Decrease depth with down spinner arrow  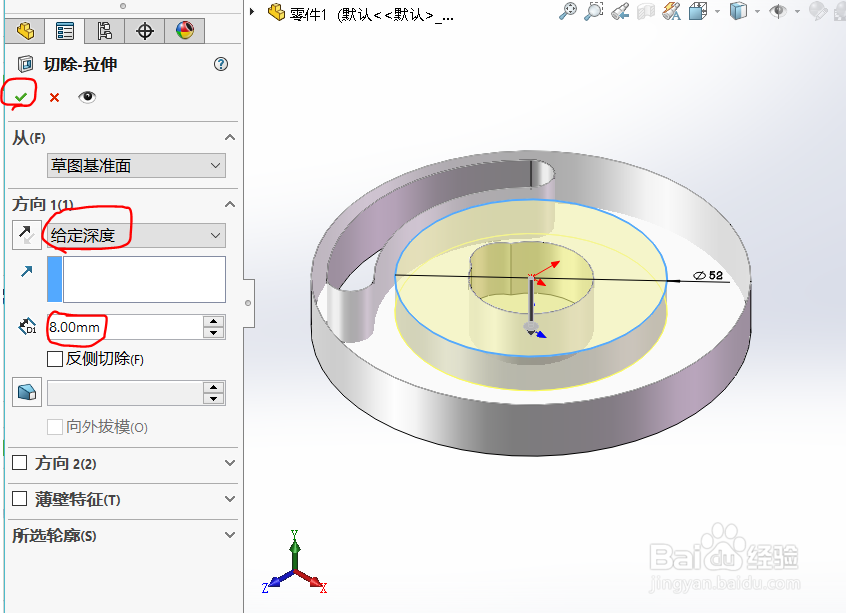tap(214, 333)
